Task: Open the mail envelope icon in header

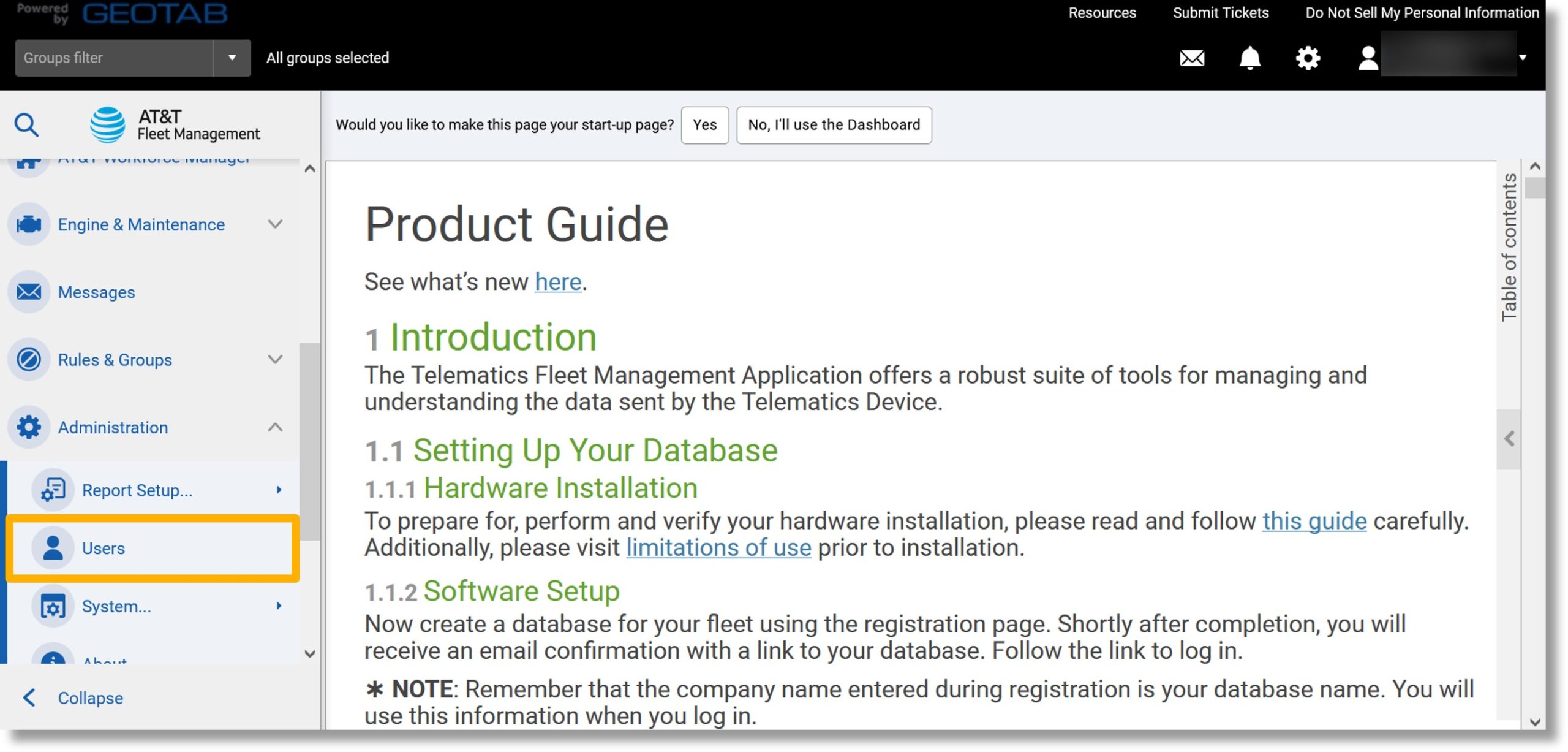Action: pyautogui.click(x=1191, y=58)
